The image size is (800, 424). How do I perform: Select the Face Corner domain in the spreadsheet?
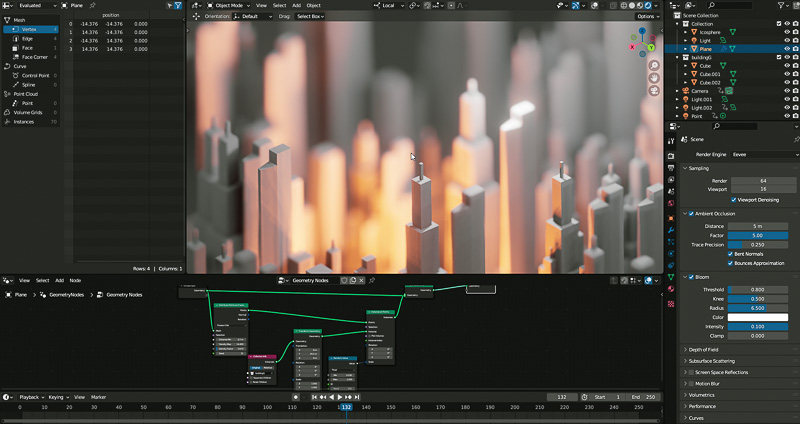tap(33, 57)
